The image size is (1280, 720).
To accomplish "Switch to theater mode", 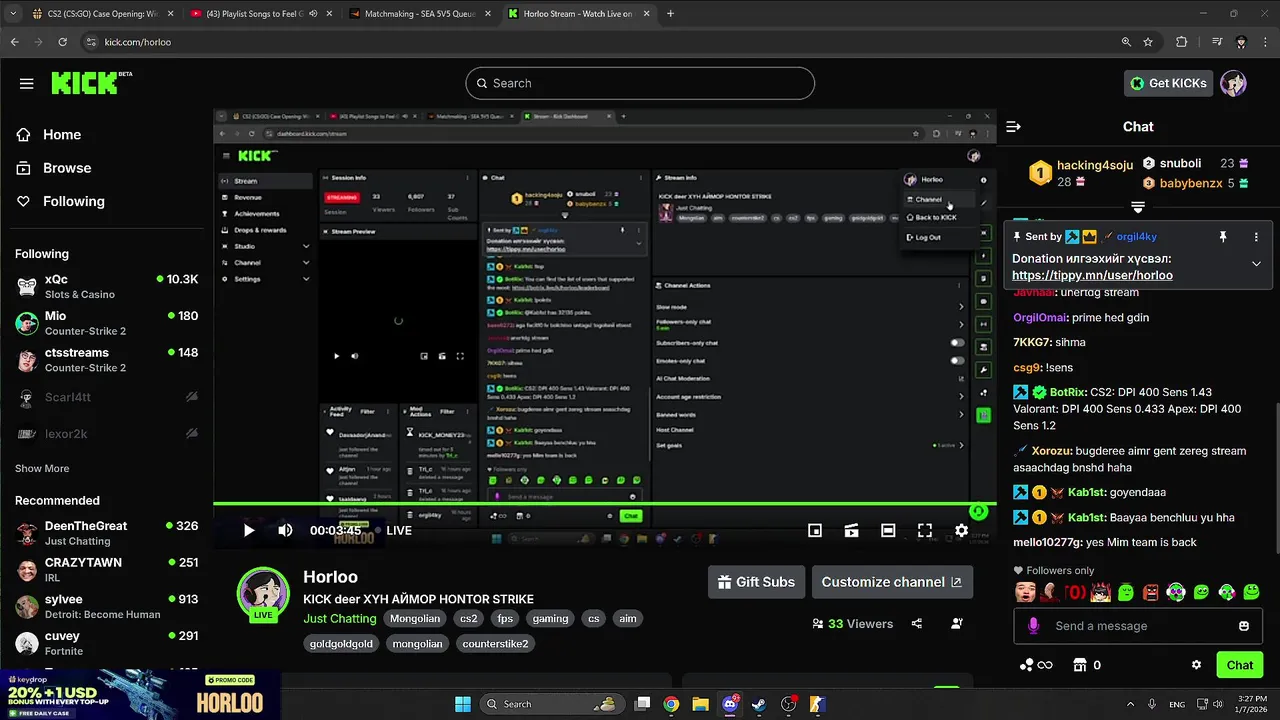I will tap(888, 531).
